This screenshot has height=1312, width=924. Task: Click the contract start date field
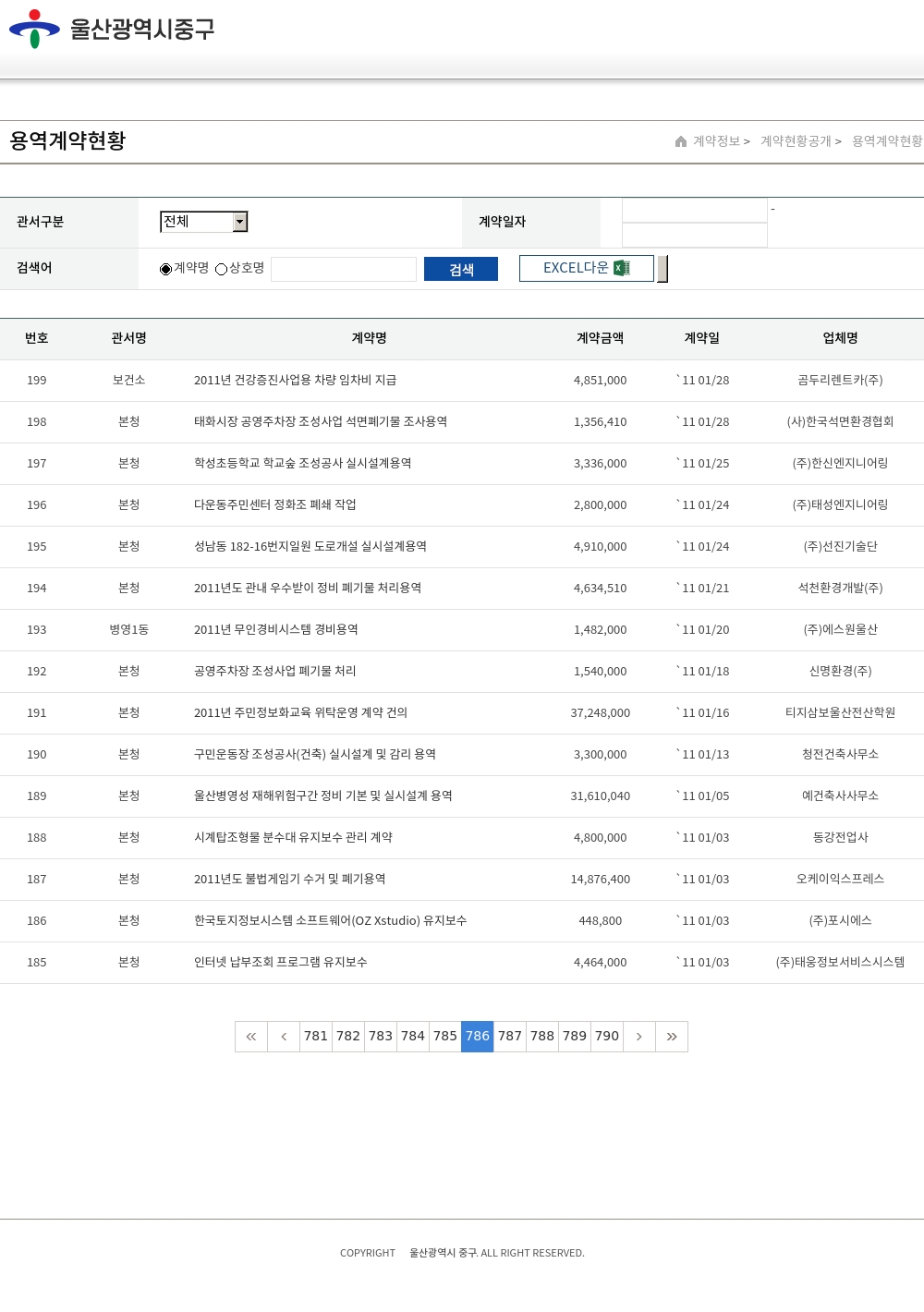(x=695, y=211)
